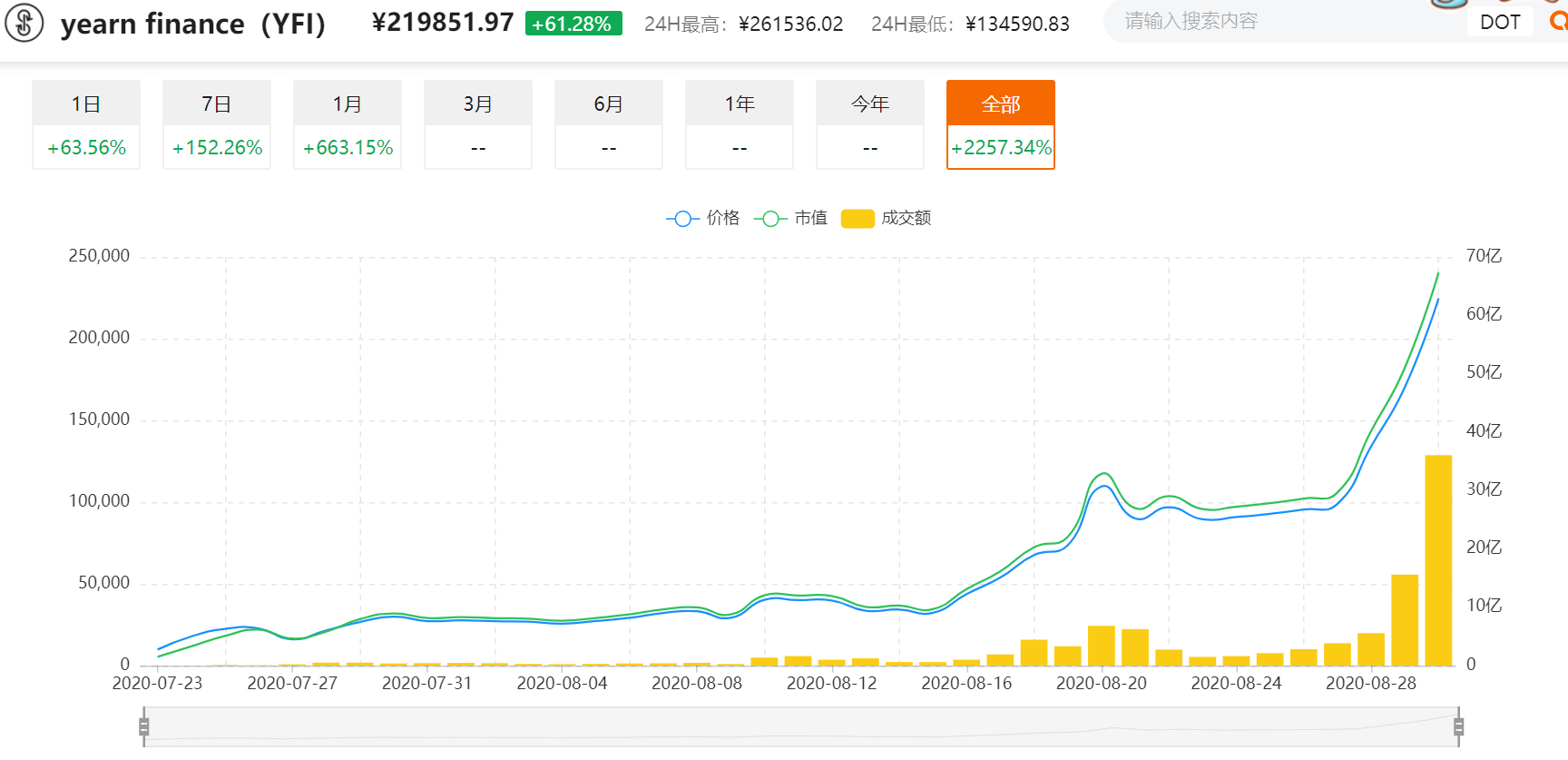Click the orange search magnifier icon

click(1559, 21)
